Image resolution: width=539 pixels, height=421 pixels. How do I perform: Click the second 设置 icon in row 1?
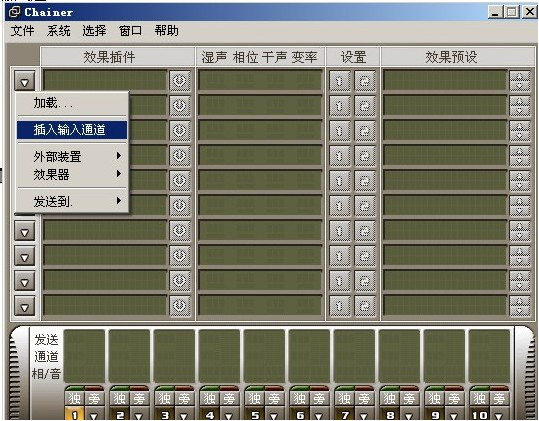point(365,81)
